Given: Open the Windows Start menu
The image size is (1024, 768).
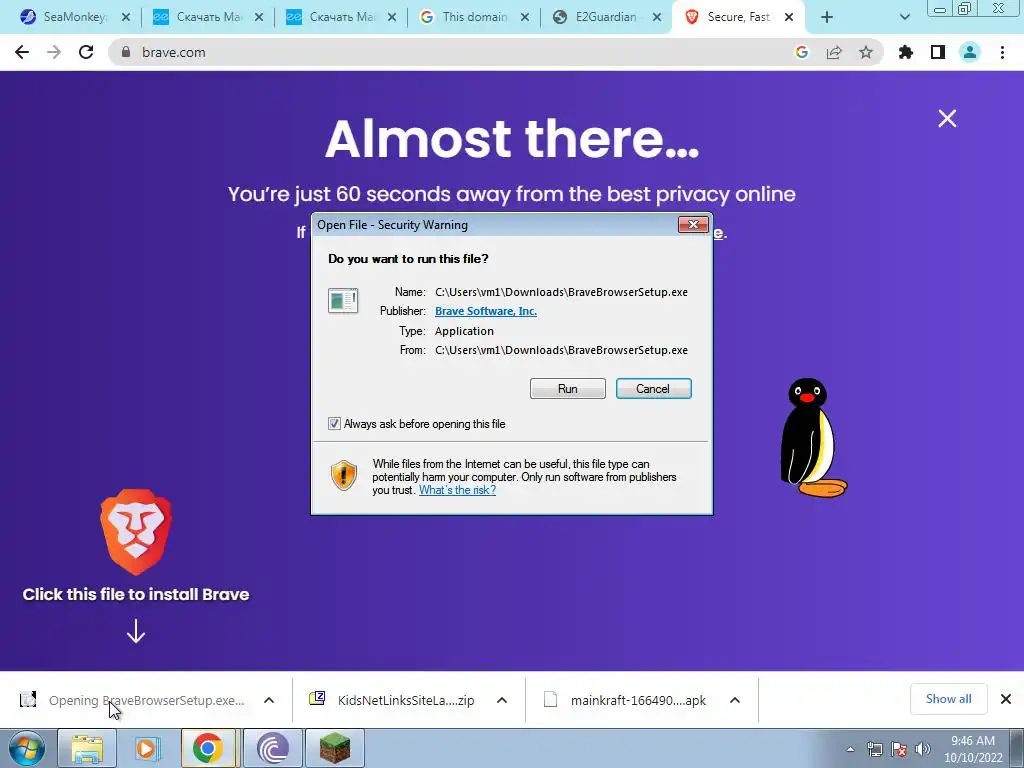Looking at the screenshot, I should (27, 748).
